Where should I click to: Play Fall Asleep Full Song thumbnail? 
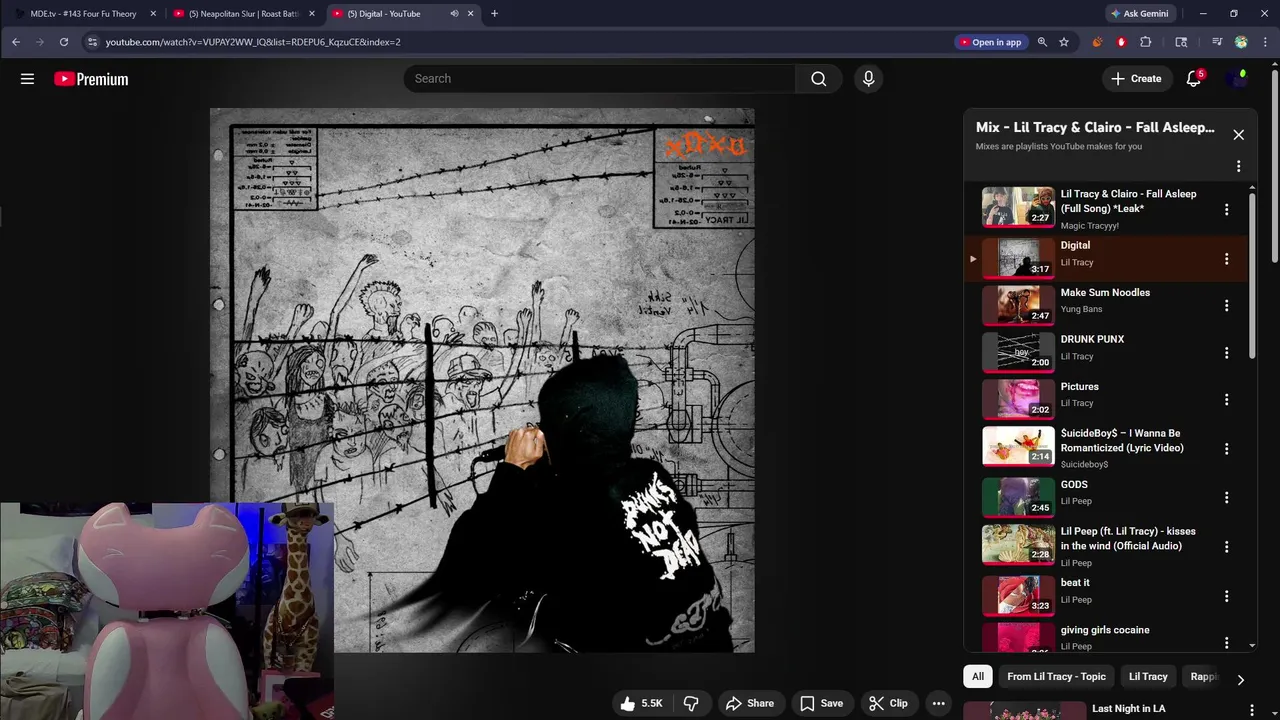point(1018,207)
